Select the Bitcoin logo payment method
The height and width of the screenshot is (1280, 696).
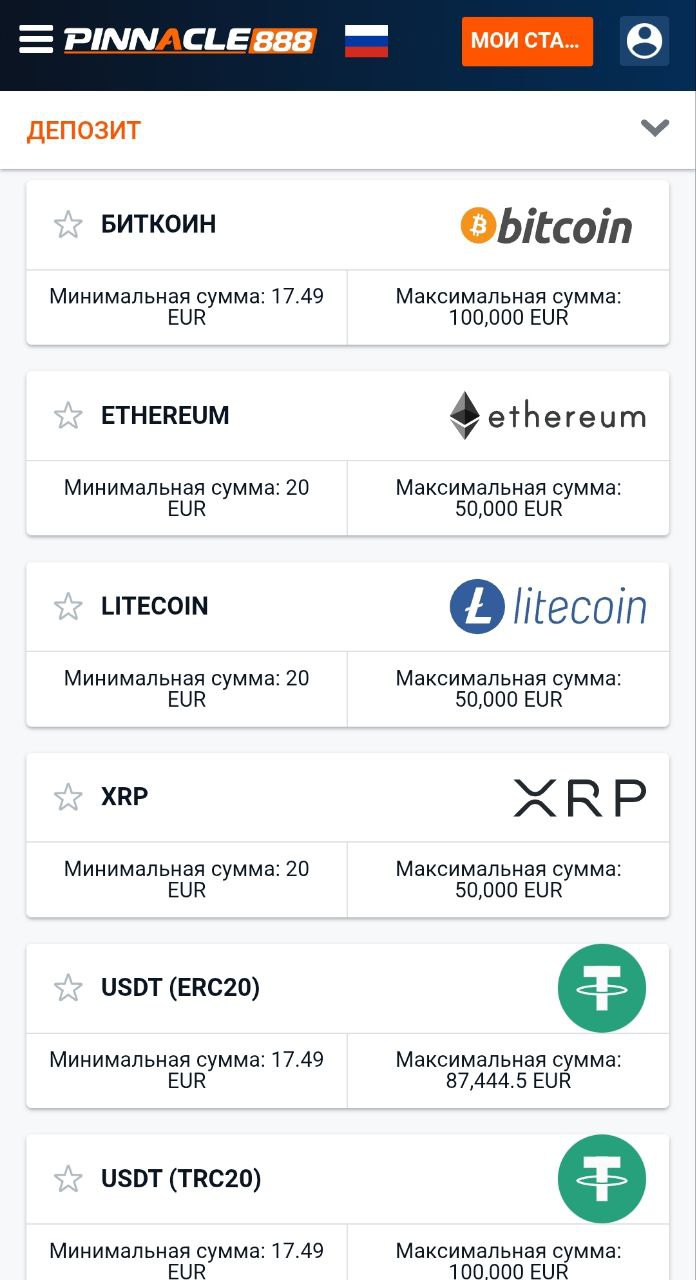546,225
